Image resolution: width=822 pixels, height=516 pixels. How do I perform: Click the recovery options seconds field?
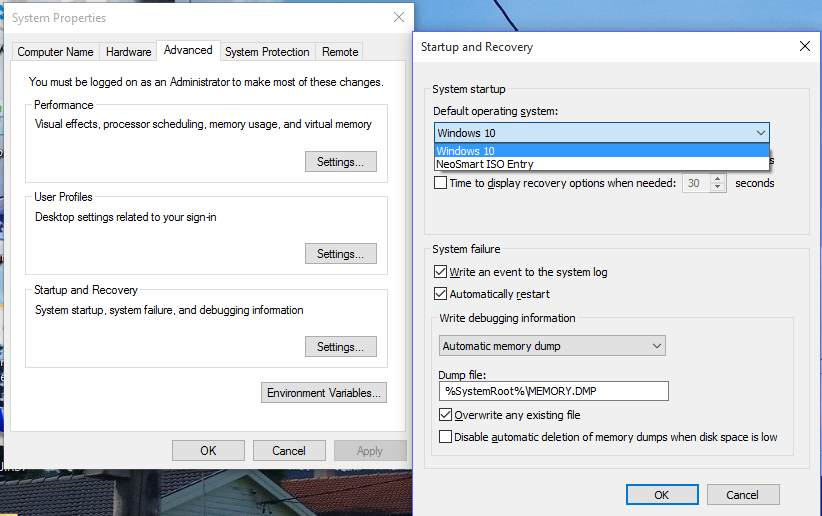point(696,183)
